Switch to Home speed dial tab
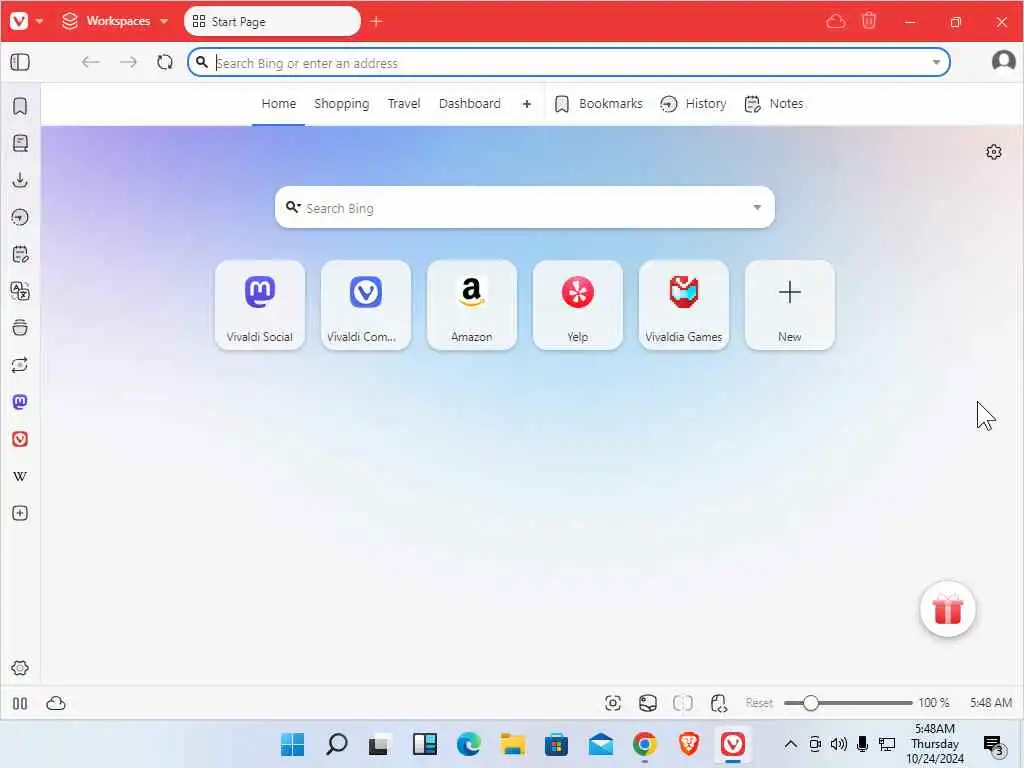This screenshot has width=1024, height=768. point(279,103)
